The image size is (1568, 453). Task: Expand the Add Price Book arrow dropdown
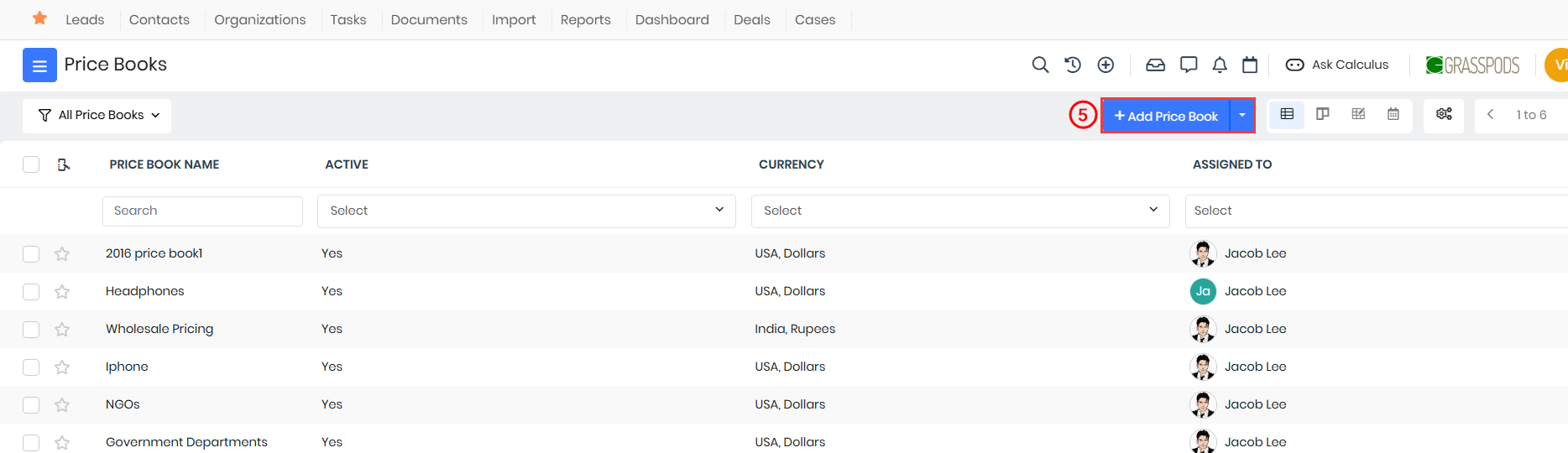tap(1242, 116)
